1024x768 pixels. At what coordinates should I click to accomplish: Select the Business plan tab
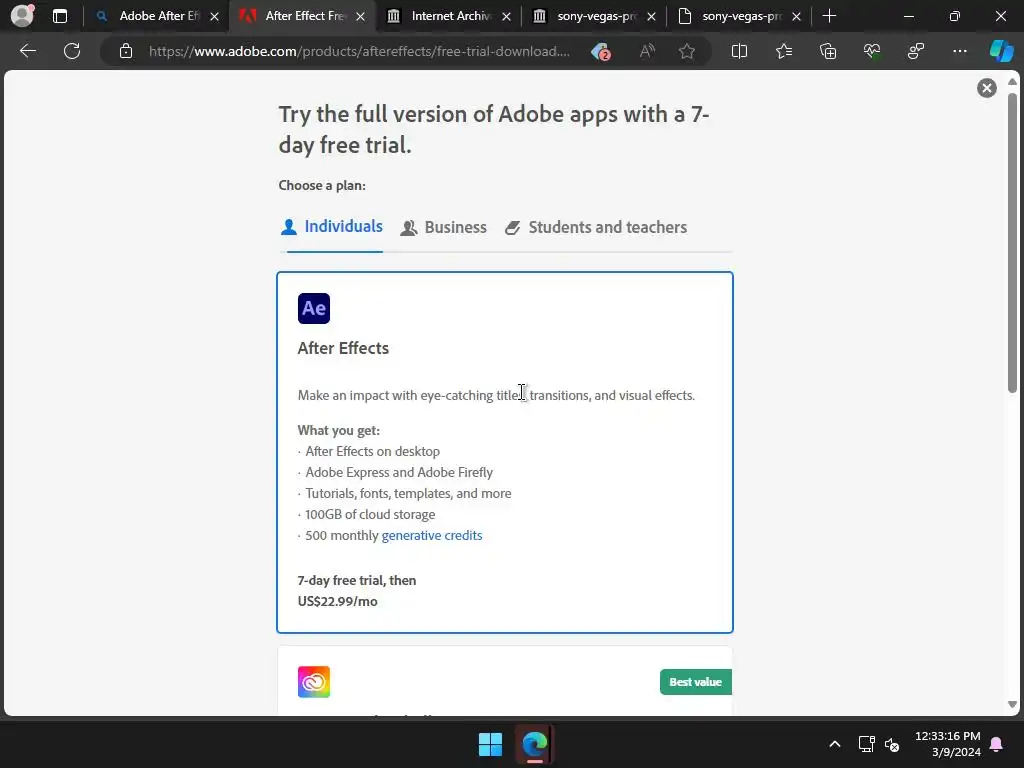[x=443, y=227]
